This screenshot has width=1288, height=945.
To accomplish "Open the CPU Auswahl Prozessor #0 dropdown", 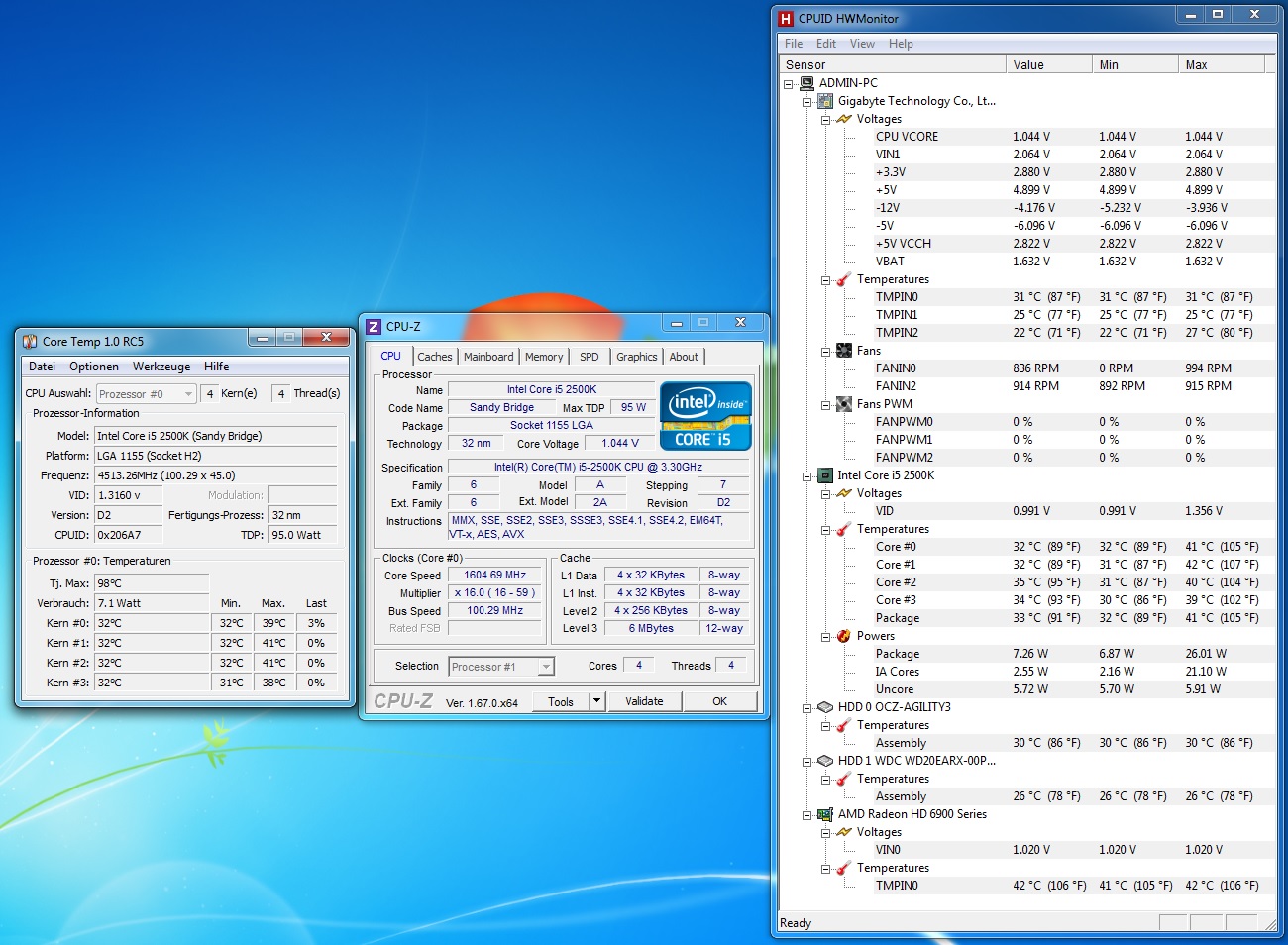I will [188, 394].
